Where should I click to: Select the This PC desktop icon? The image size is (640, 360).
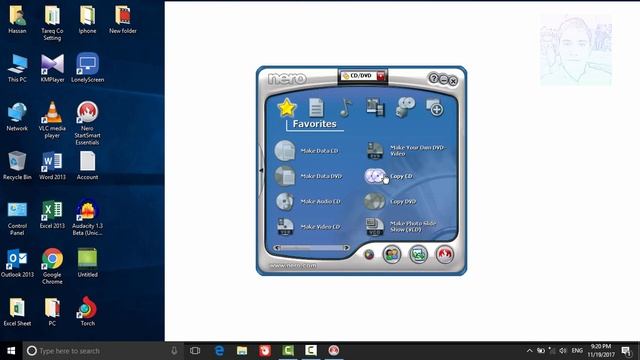coord(17,68)
